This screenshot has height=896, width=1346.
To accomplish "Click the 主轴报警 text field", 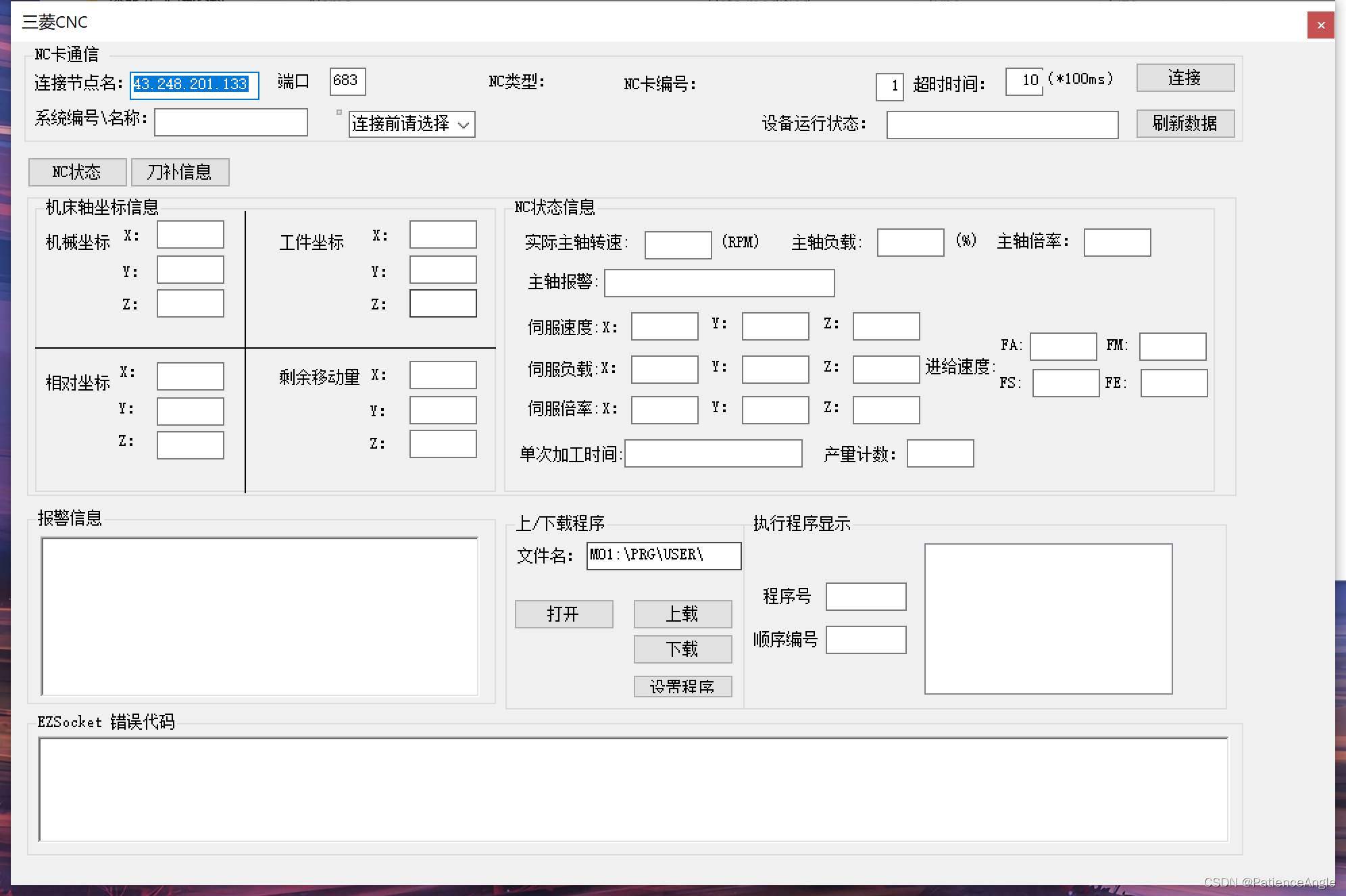I will pos(719,282).
